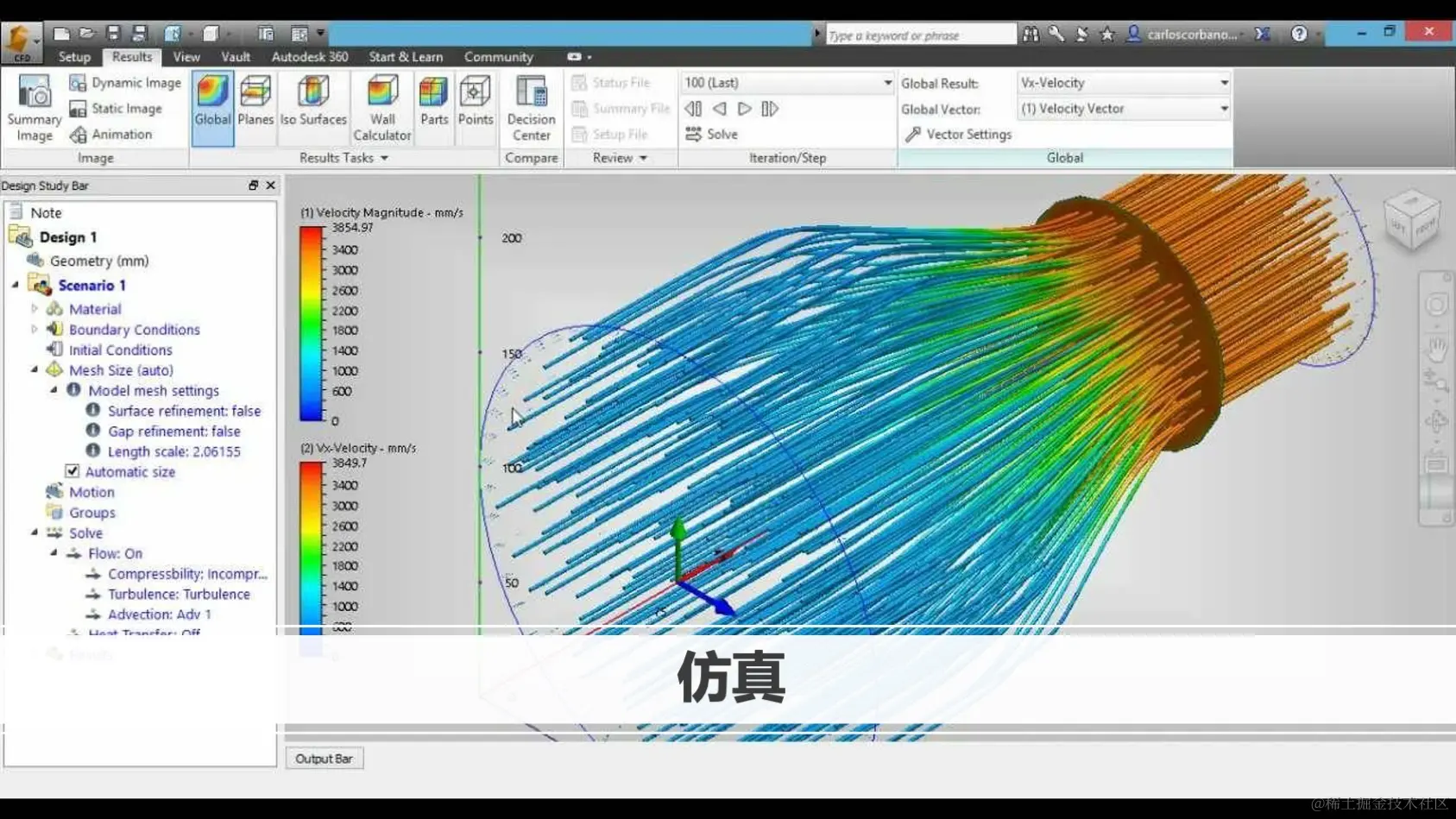Select the Global results task
This screenshot has width=1456, height=819.
click(x=212, y=109)
